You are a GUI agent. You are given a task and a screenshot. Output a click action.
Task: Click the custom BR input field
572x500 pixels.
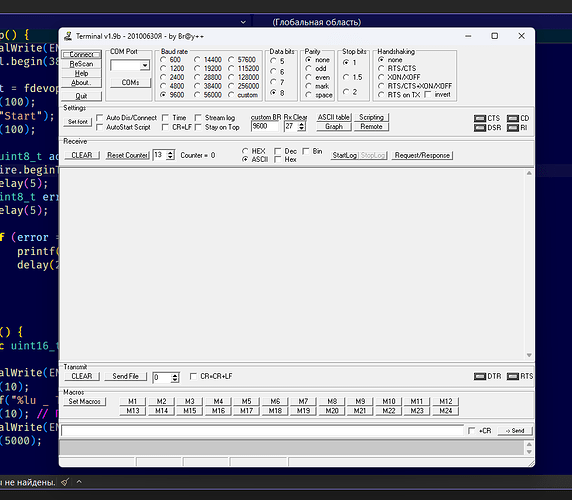(x=265, y=126)
